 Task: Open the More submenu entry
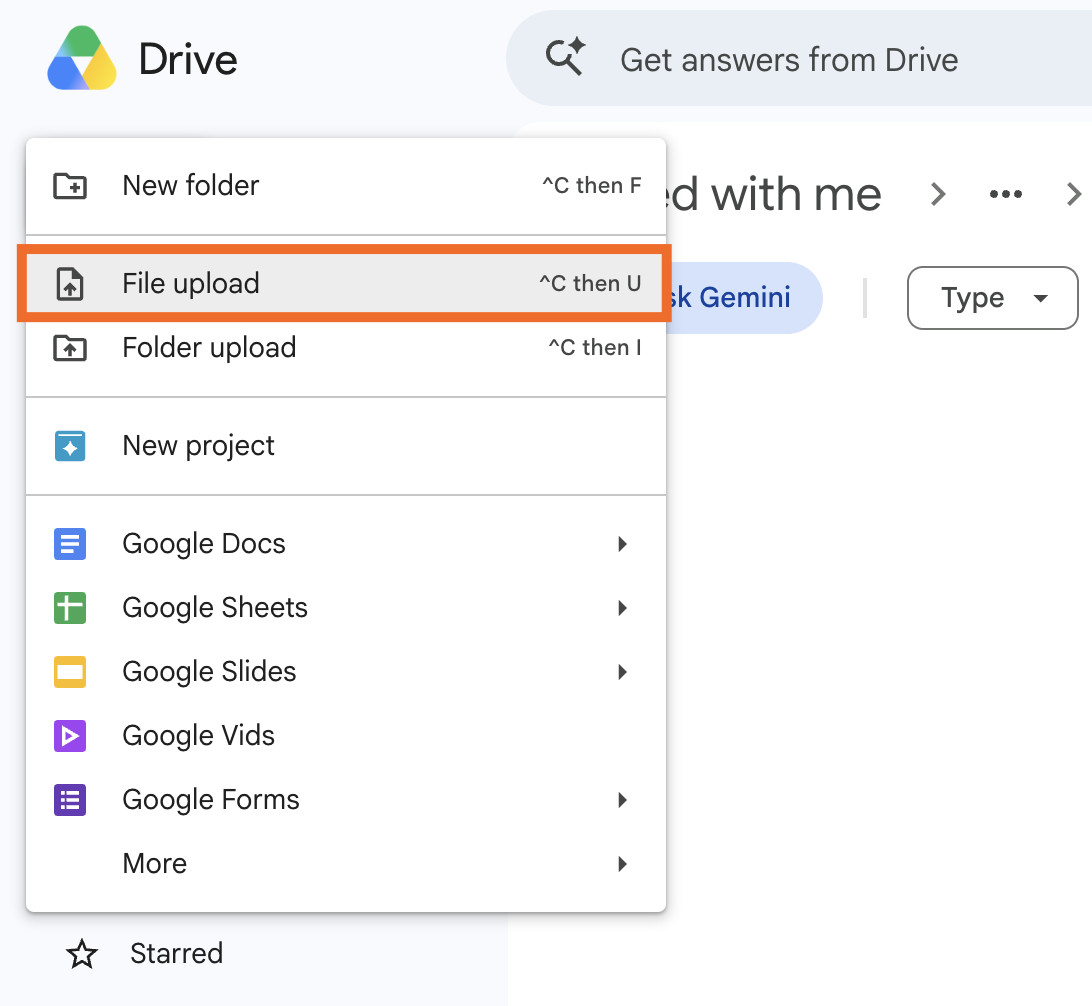(x=346, y=864)
